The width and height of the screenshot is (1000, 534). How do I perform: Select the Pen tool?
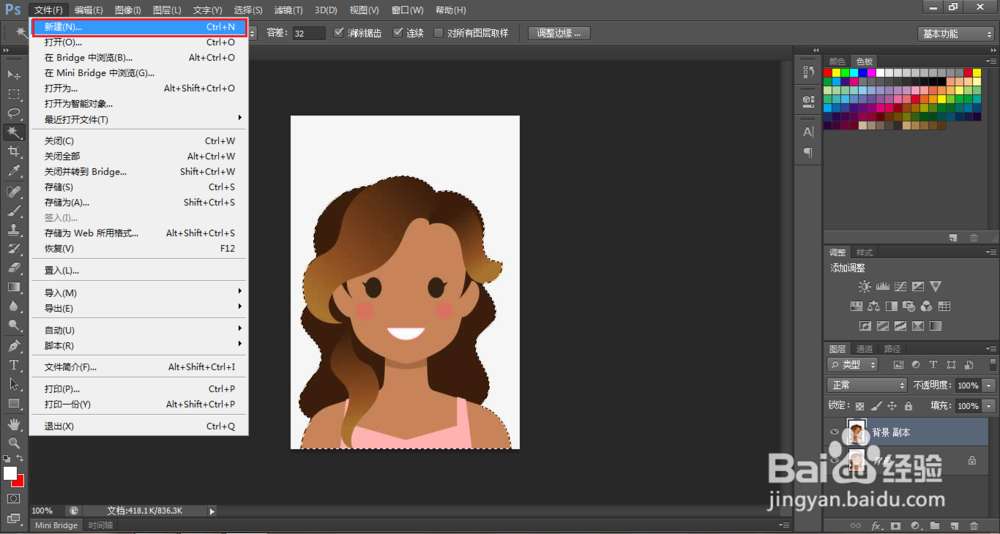tap(13, 346)
